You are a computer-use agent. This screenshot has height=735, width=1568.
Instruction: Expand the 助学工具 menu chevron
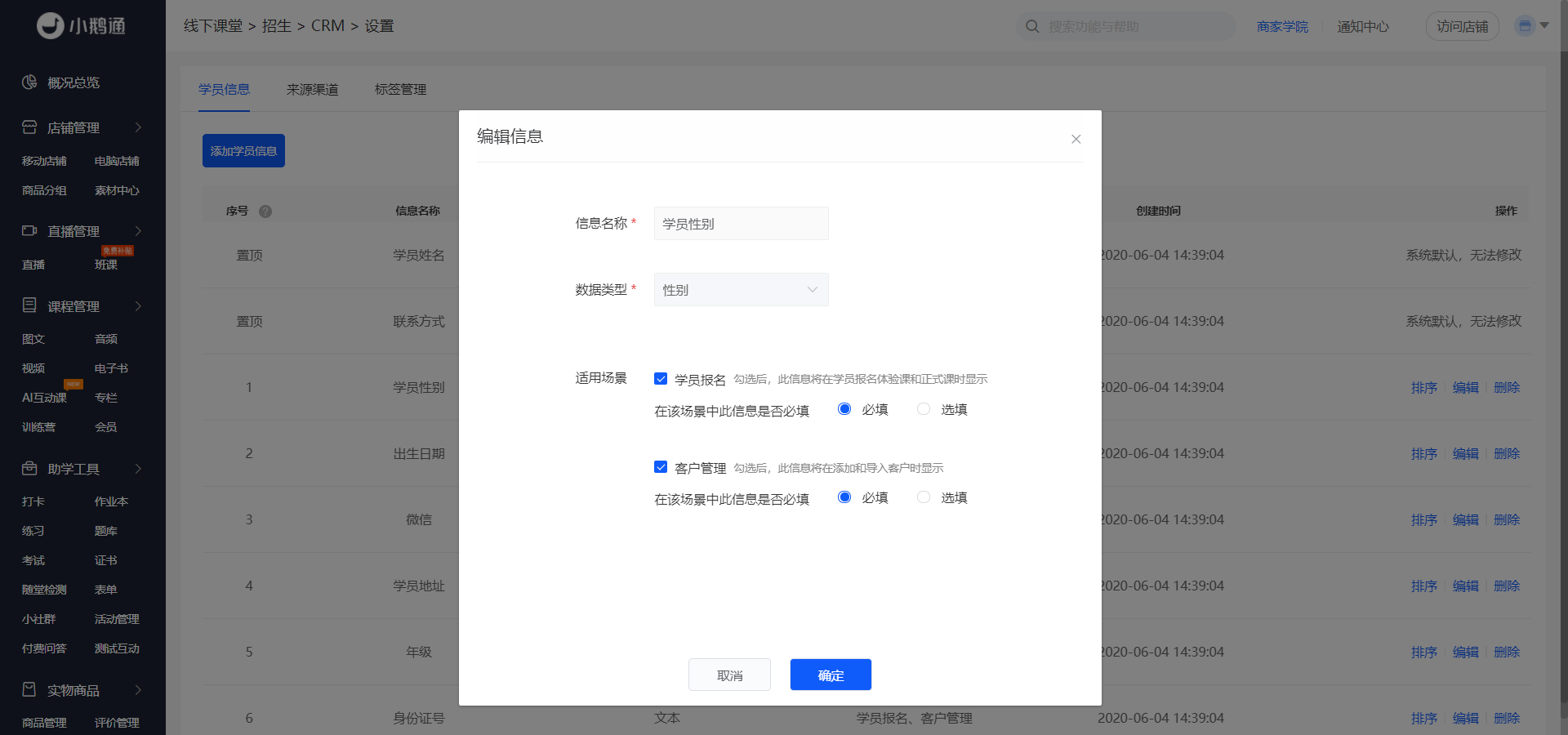[x=138, y=469]
